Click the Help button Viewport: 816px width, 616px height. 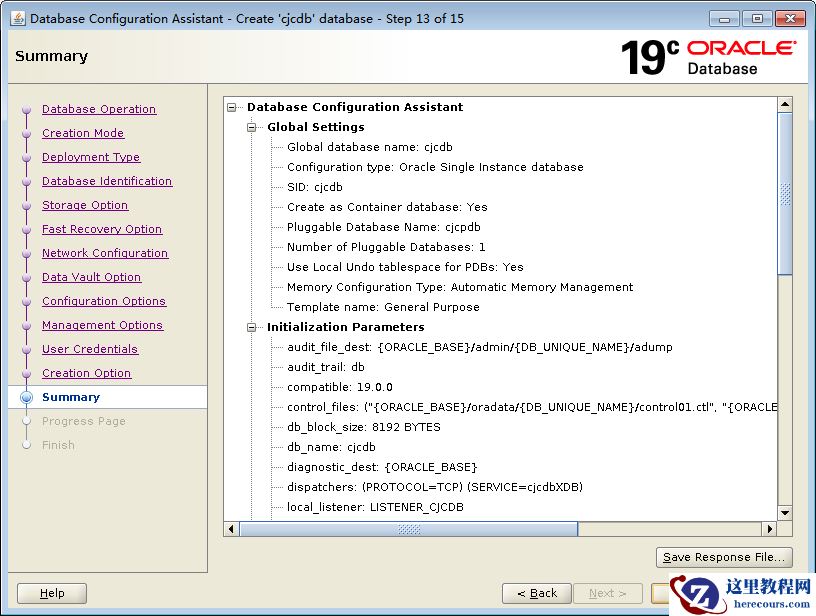(x=52, y=593)
